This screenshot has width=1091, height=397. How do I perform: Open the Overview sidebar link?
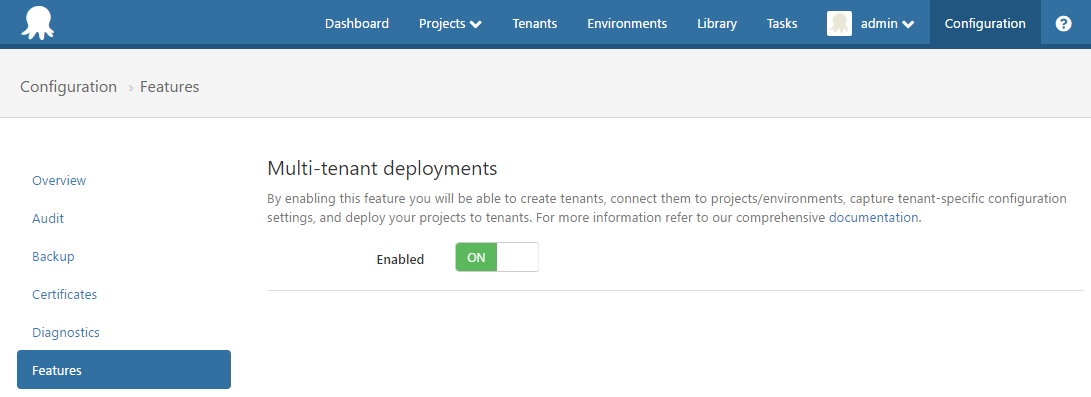[59, 181]
